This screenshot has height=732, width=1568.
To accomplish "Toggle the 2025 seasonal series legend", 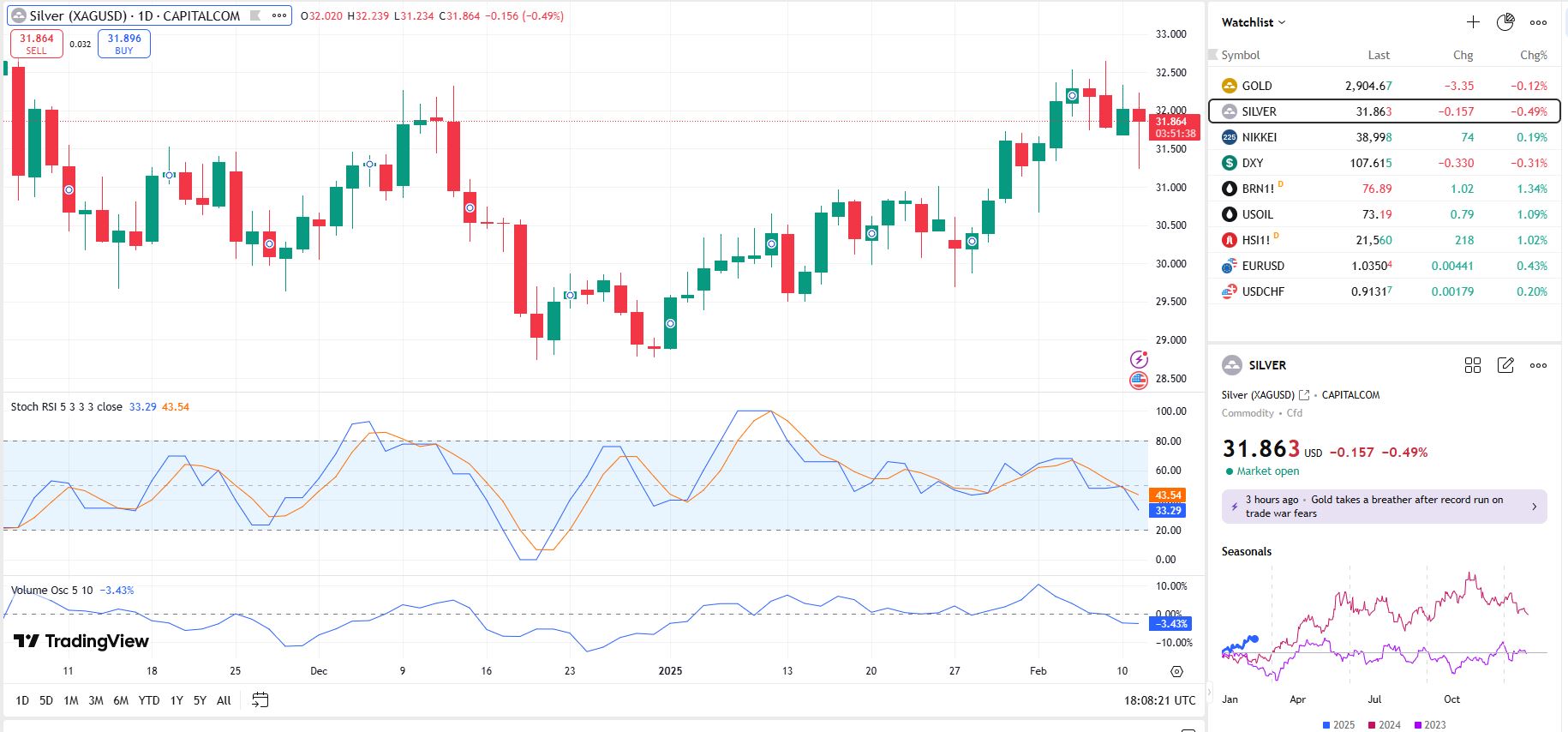I will click(1338, 725).
